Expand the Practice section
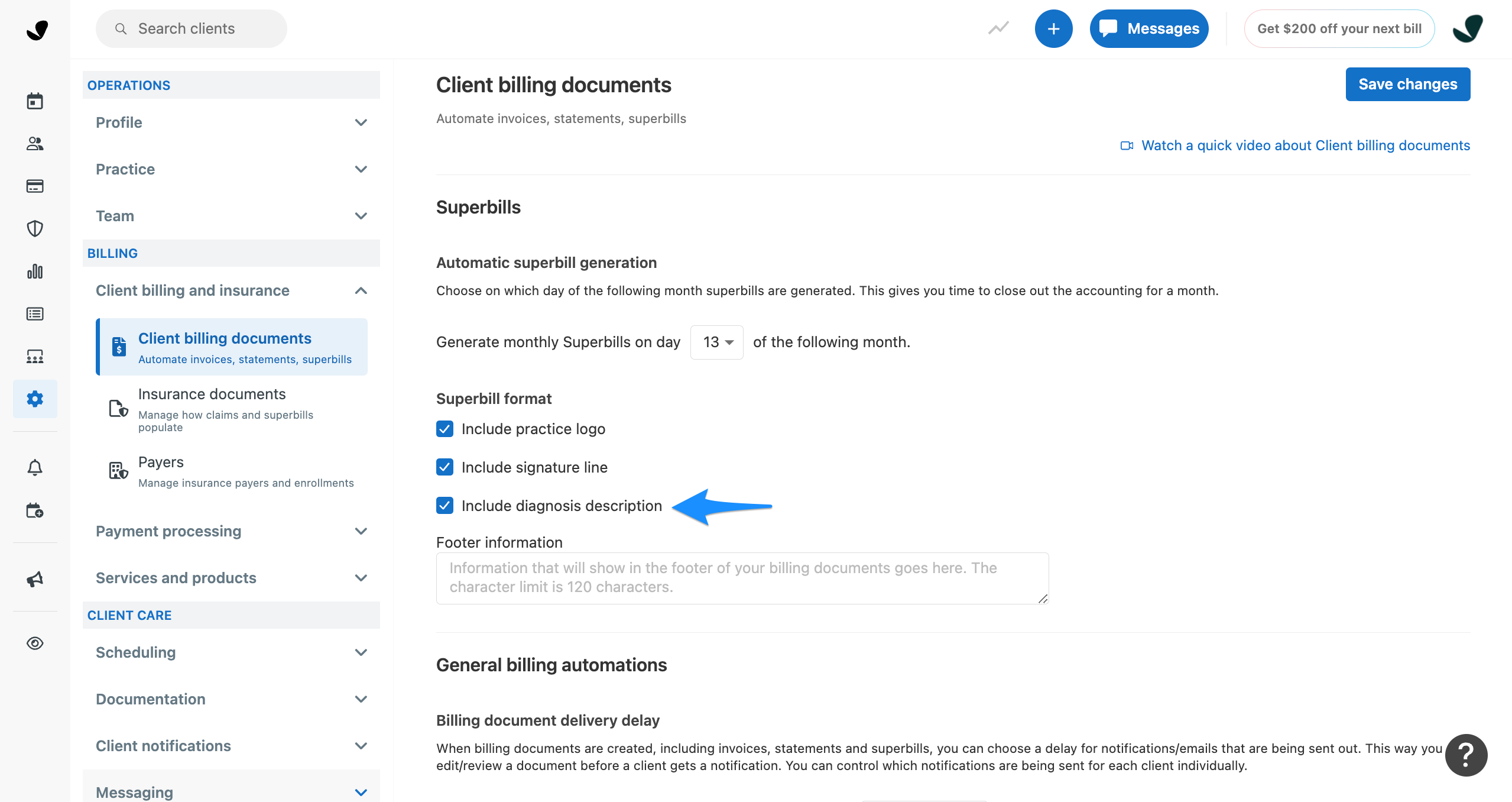 [231, 169]
